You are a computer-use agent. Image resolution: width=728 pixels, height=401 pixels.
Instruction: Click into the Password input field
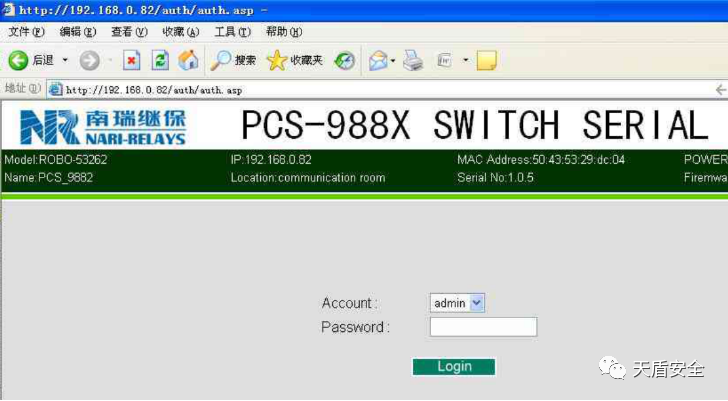(x=483, y=327)
